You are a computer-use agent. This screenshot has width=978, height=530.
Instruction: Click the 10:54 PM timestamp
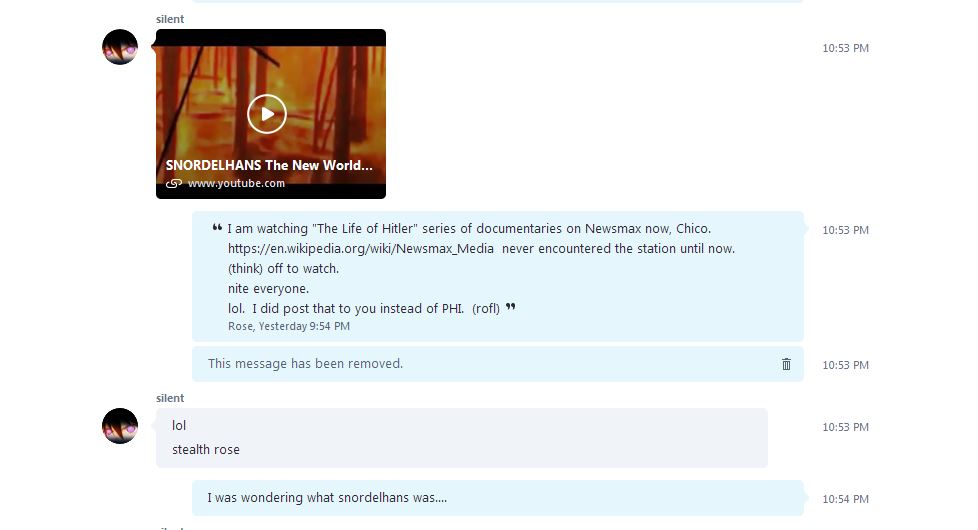tap(845, 499)
